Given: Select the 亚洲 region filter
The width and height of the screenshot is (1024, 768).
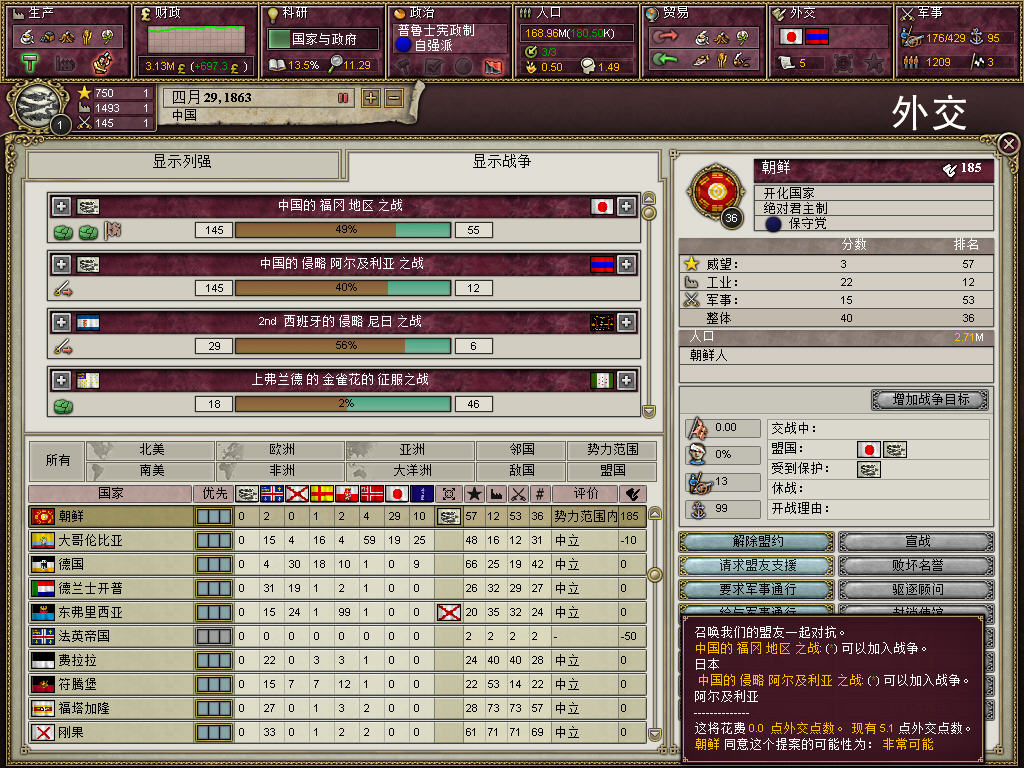Looking at the screenshot, I should [410, 450].
